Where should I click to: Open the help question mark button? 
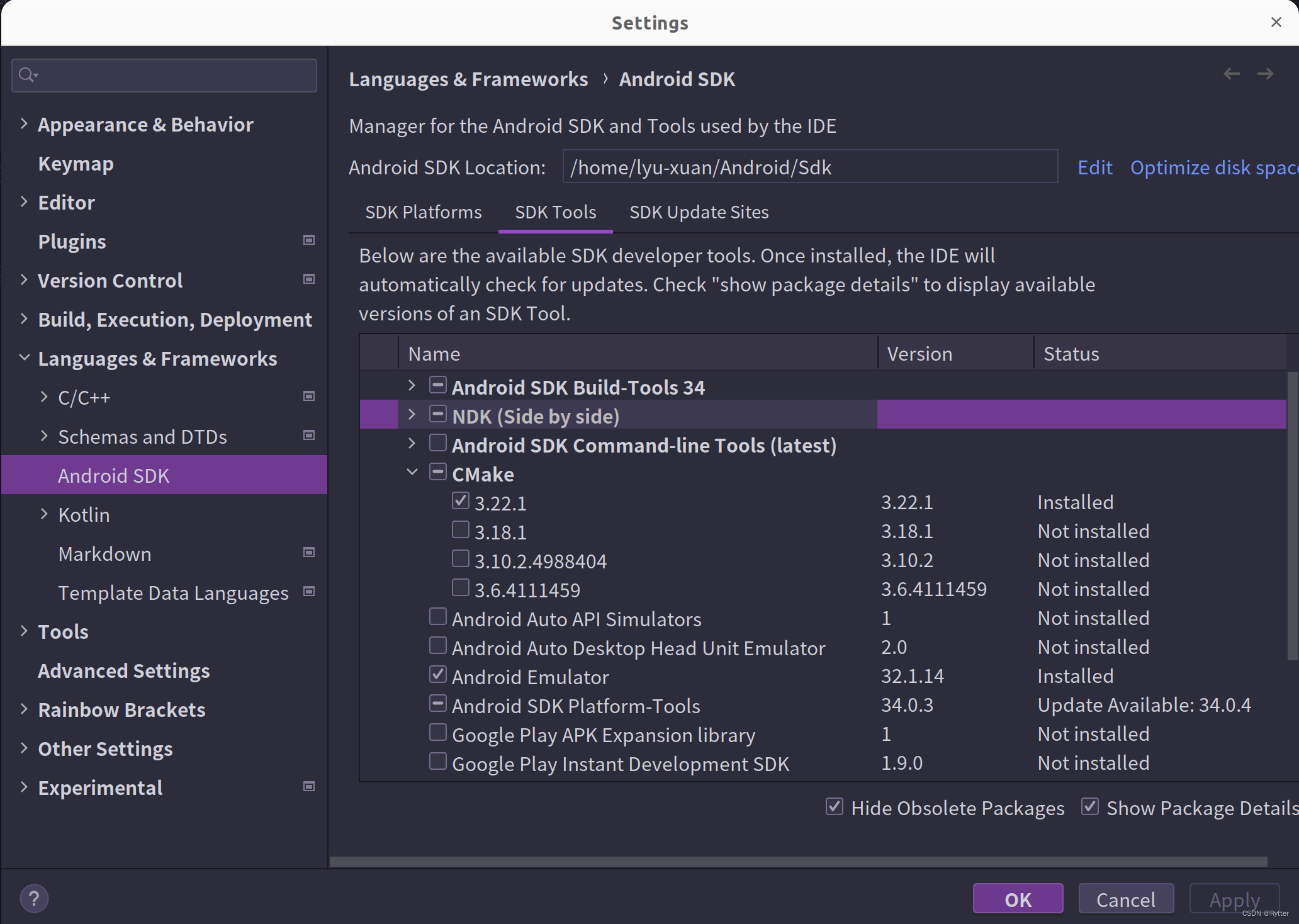pyautogui.click(x=34, y=898)
